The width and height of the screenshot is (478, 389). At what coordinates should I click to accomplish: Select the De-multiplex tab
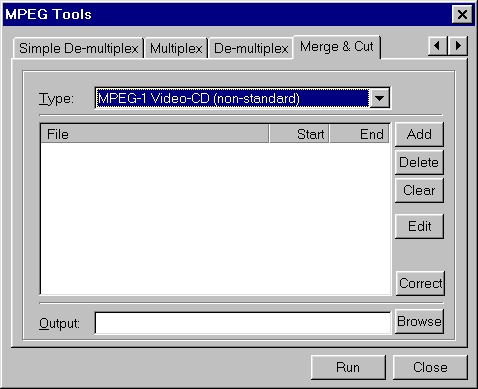click(x=251, y=48)
